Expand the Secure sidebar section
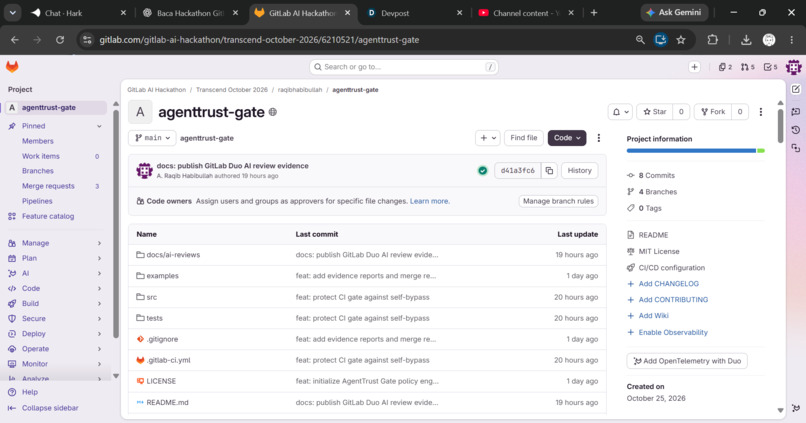The width and height of the screenshot is (806, 423). pyautogui.click(x=99, y=319)
